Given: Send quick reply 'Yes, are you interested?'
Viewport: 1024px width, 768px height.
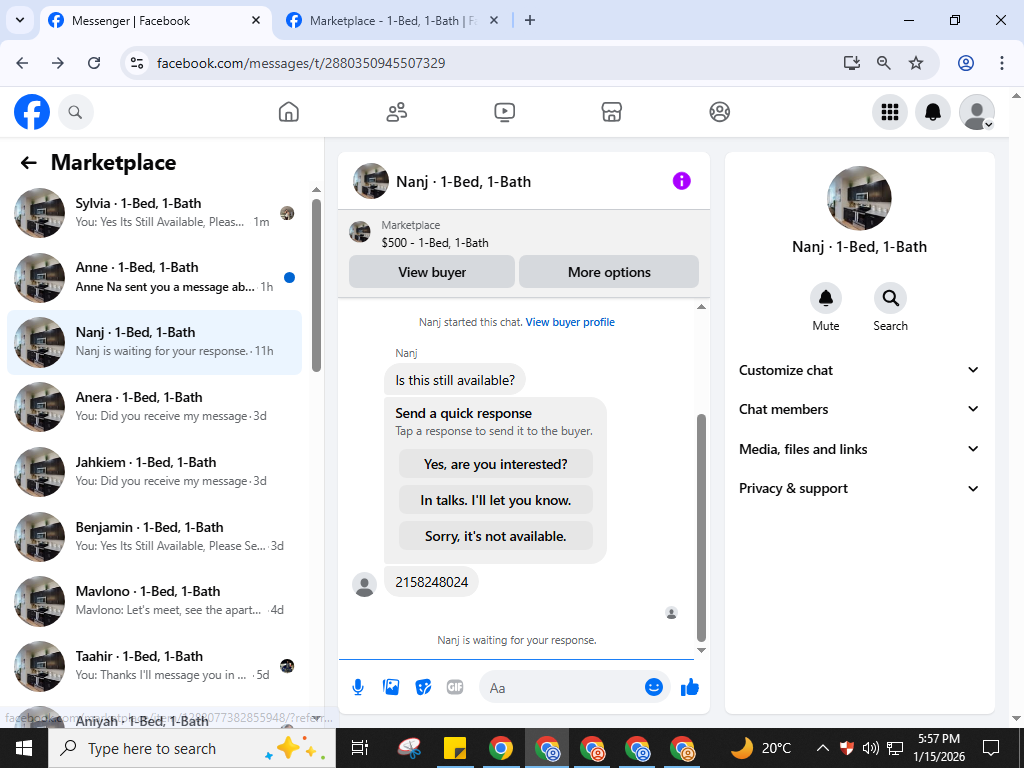Looking at the screenshot, I should click(496, 464).
